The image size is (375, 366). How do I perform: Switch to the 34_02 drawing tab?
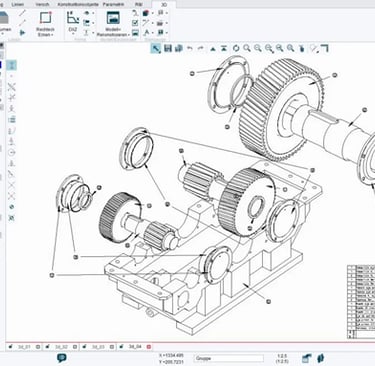coord(61,347)
